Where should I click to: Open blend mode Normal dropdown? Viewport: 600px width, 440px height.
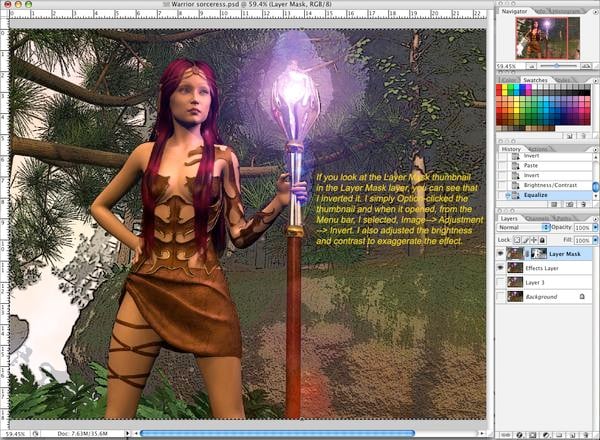[x=523, y=227]
